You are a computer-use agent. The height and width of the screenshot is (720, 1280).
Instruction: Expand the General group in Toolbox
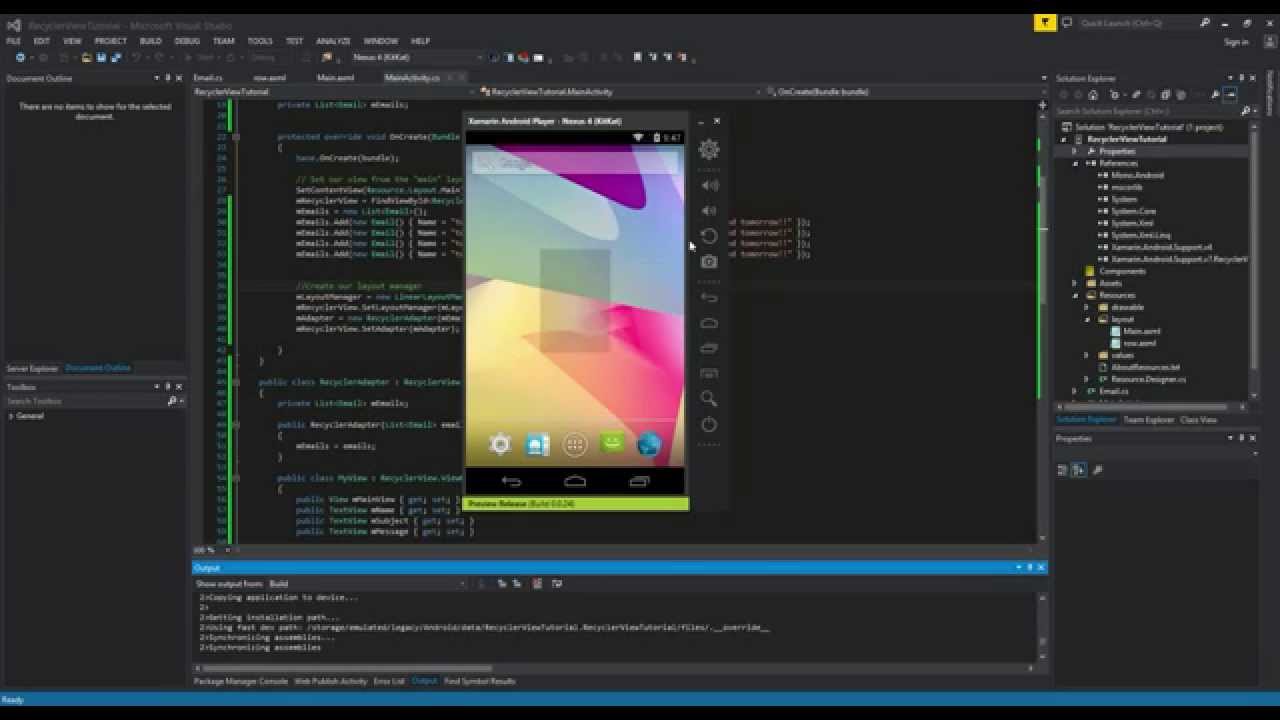(x=11, y=416)
